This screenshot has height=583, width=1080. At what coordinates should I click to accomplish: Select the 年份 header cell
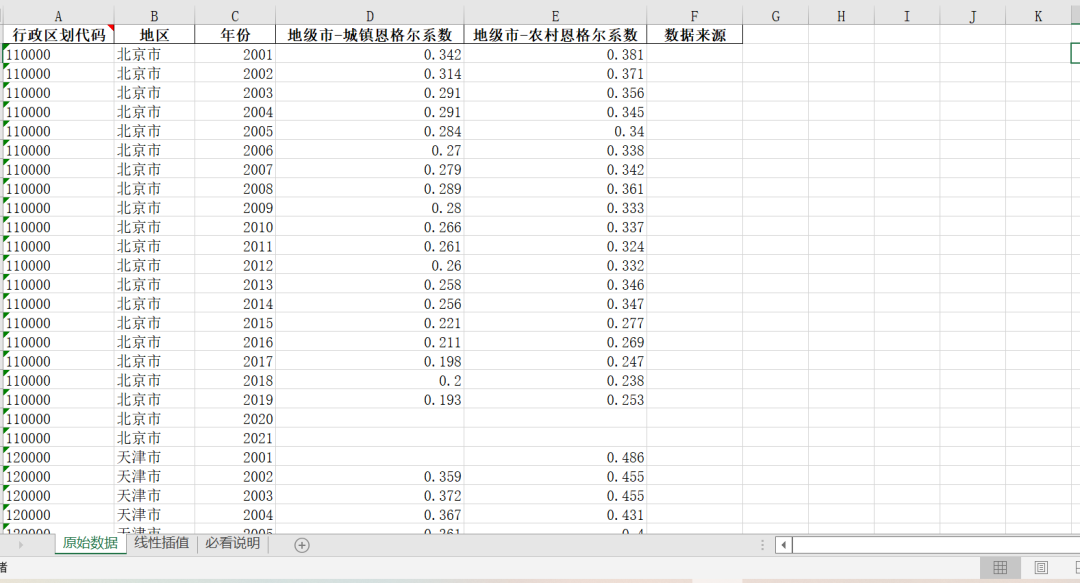[x=235, y=34]
